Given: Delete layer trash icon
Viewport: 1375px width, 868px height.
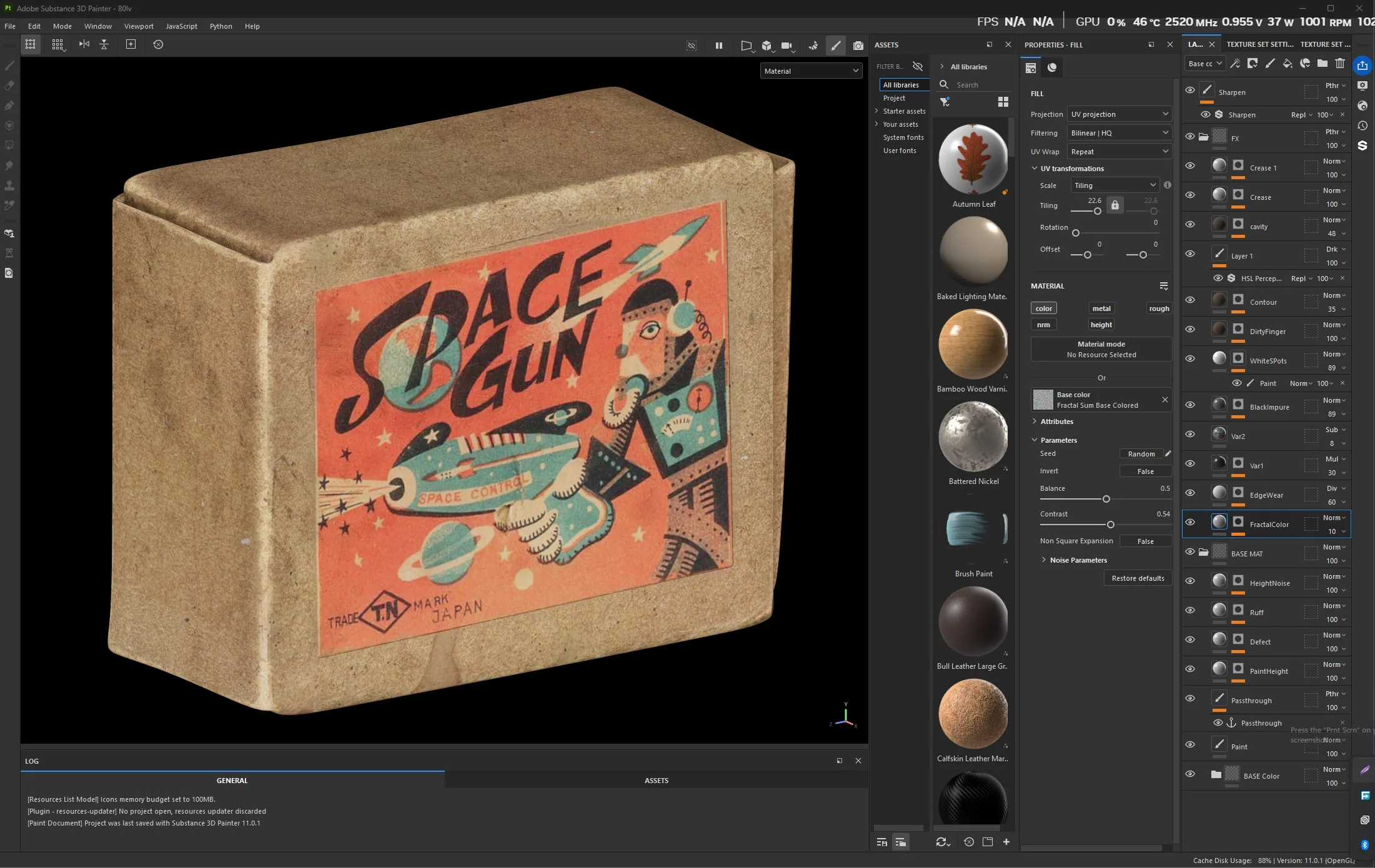Looking at the screenshot, I should 1340,63.
